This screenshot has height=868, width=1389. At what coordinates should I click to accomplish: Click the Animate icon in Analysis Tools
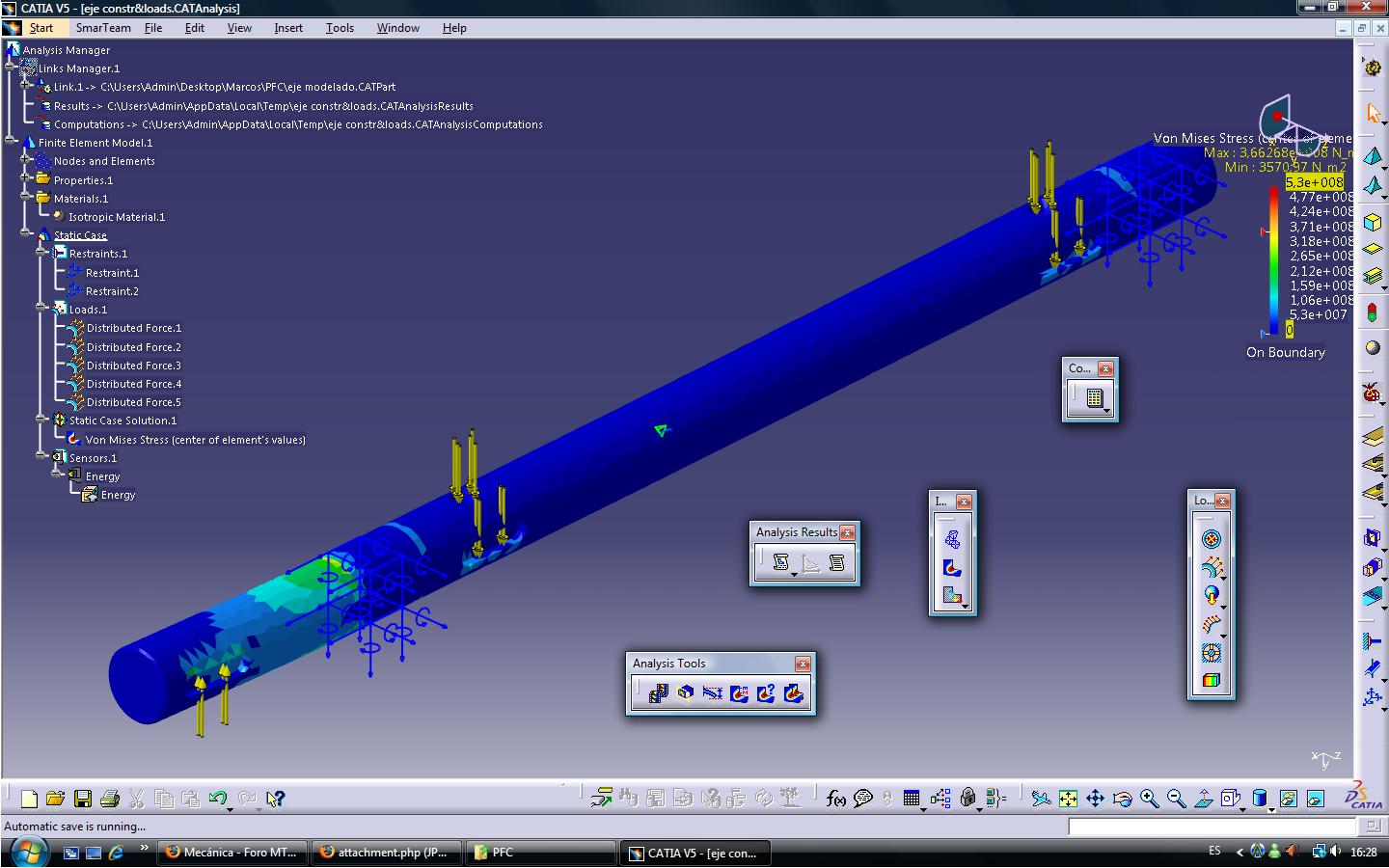point(659,693)
